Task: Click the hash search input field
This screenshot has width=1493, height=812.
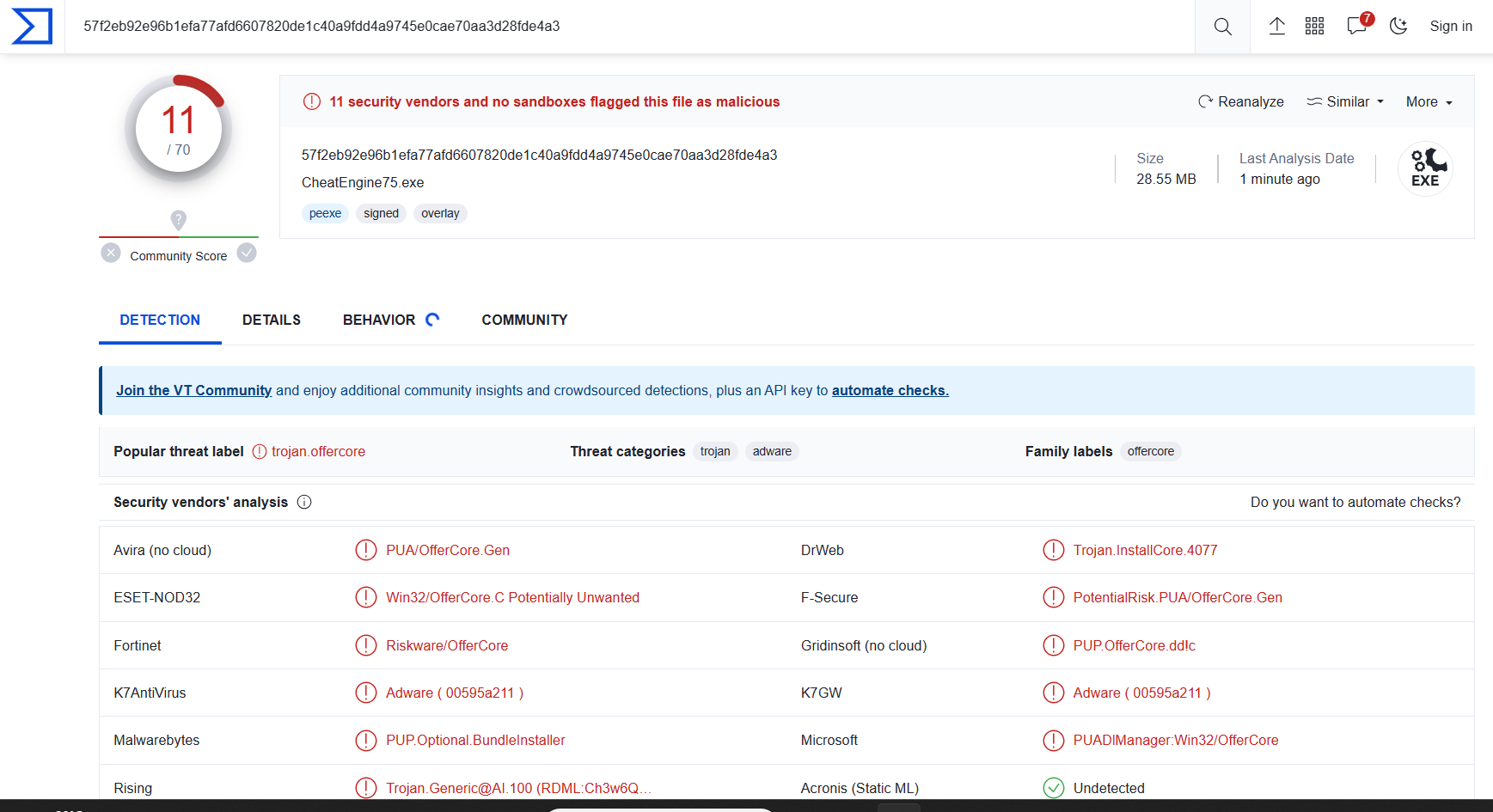Action: [630, 27]
